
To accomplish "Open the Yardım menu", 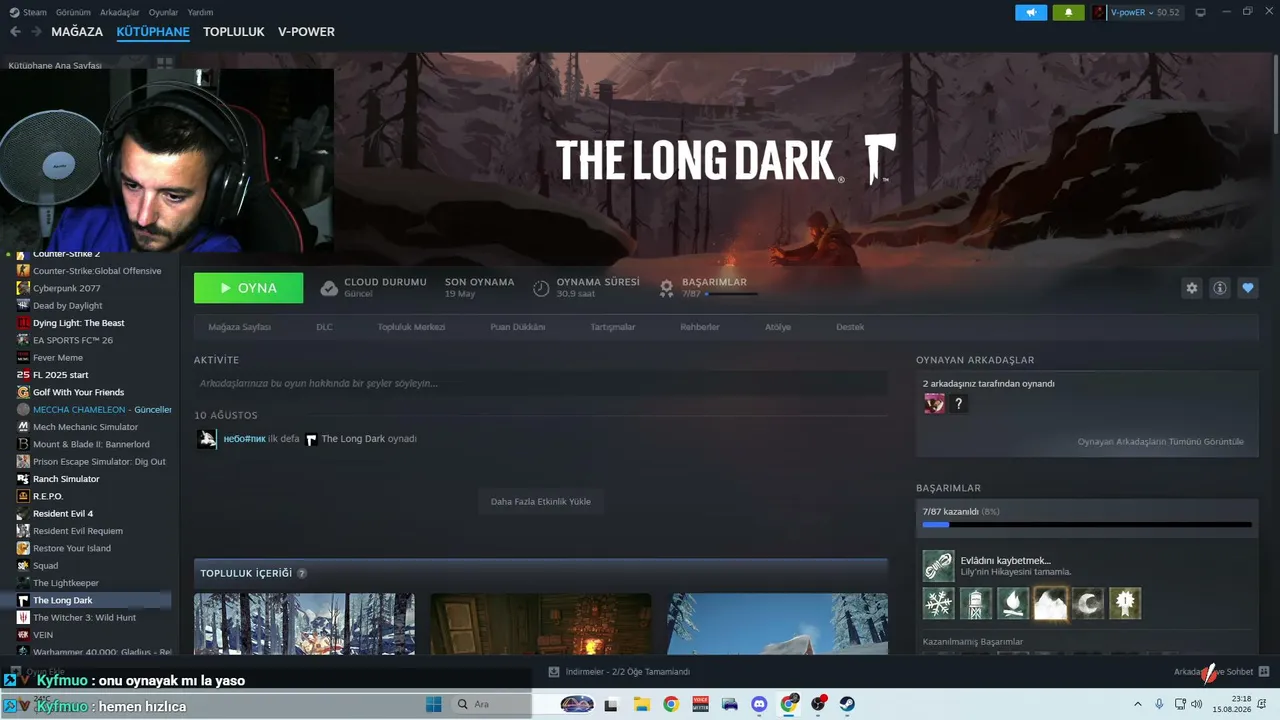I will [200, 12].
